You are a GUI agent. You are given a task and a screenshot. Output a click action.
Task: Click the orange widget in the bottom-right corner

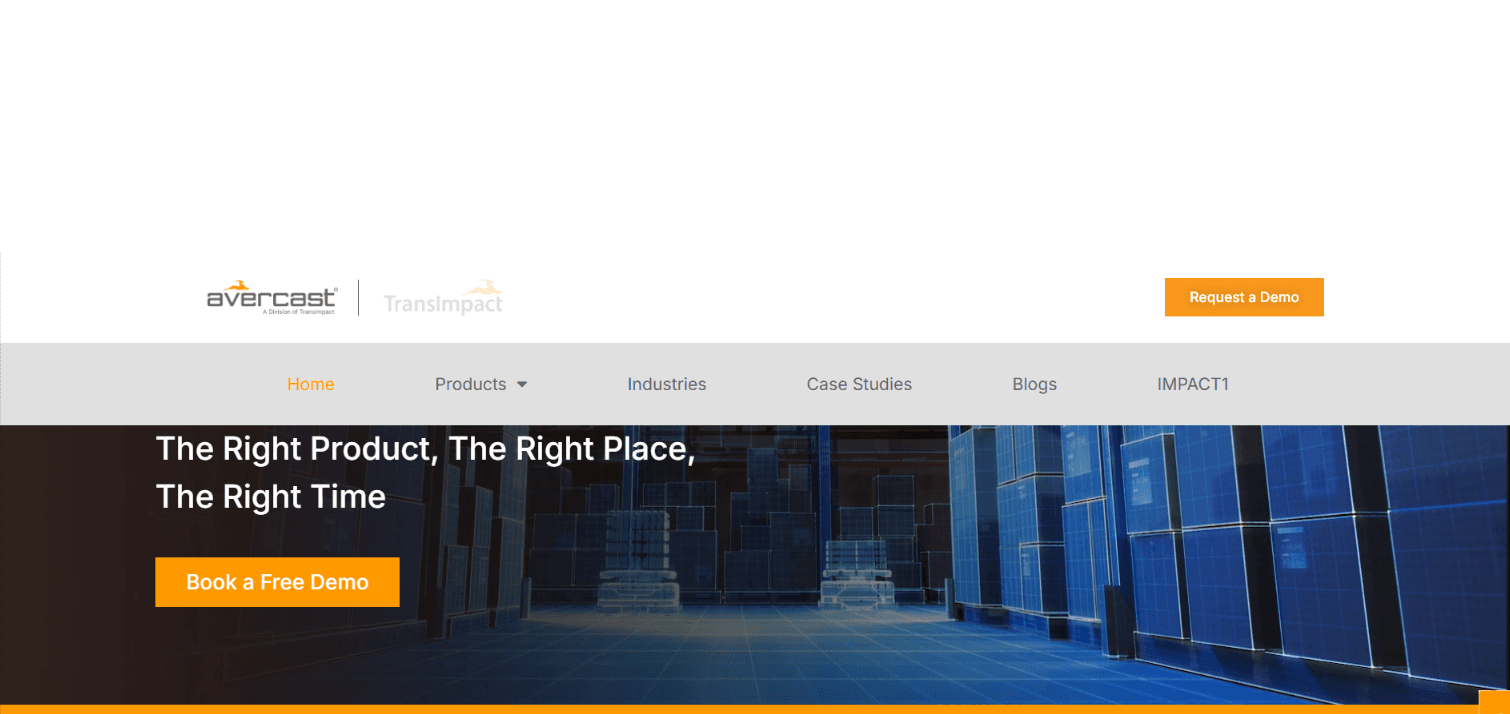point(1494,702)
